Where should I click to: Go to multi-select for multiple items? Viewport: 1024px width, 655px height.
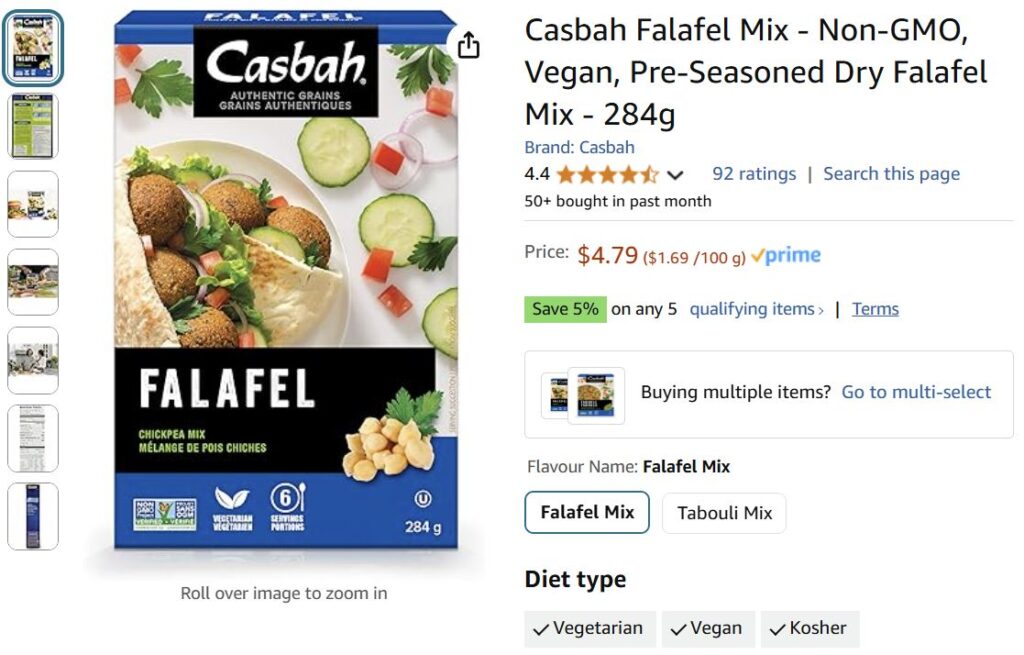(x=916, y=392)
